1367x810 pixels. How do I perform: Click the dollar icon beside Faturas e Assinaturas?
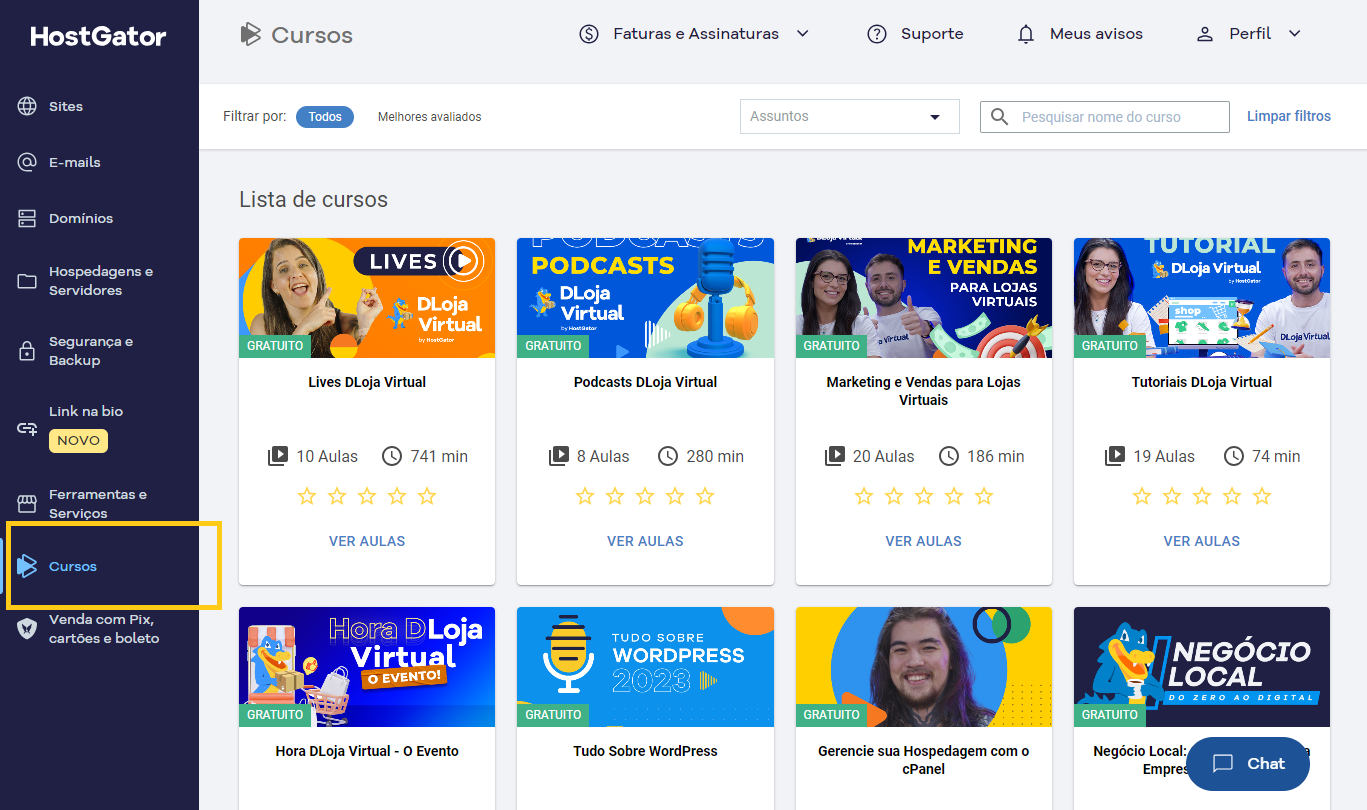coord(589,34)
